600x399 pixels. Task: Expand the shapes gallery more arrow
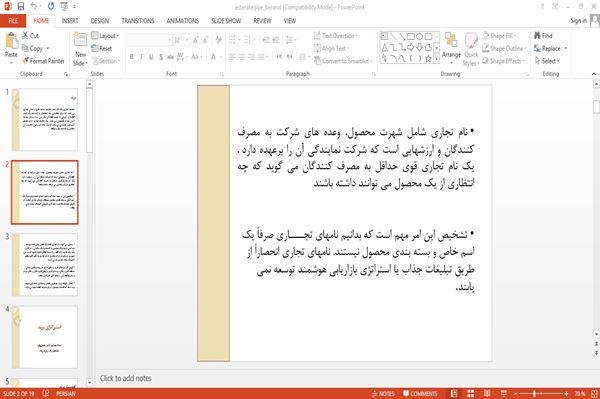437,59
